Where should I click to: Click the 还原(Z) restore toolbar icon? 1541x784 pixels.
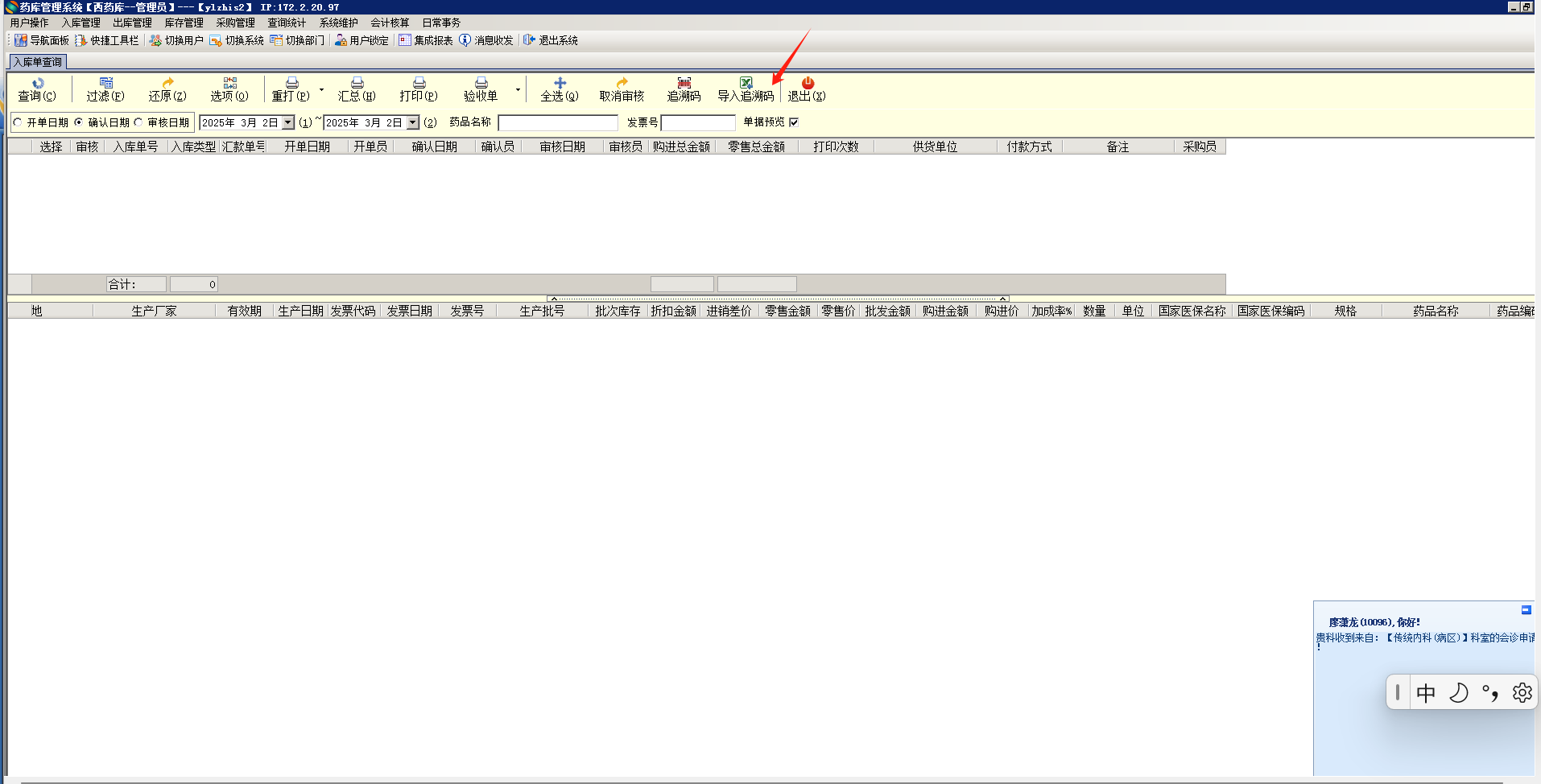click(167, 83)
